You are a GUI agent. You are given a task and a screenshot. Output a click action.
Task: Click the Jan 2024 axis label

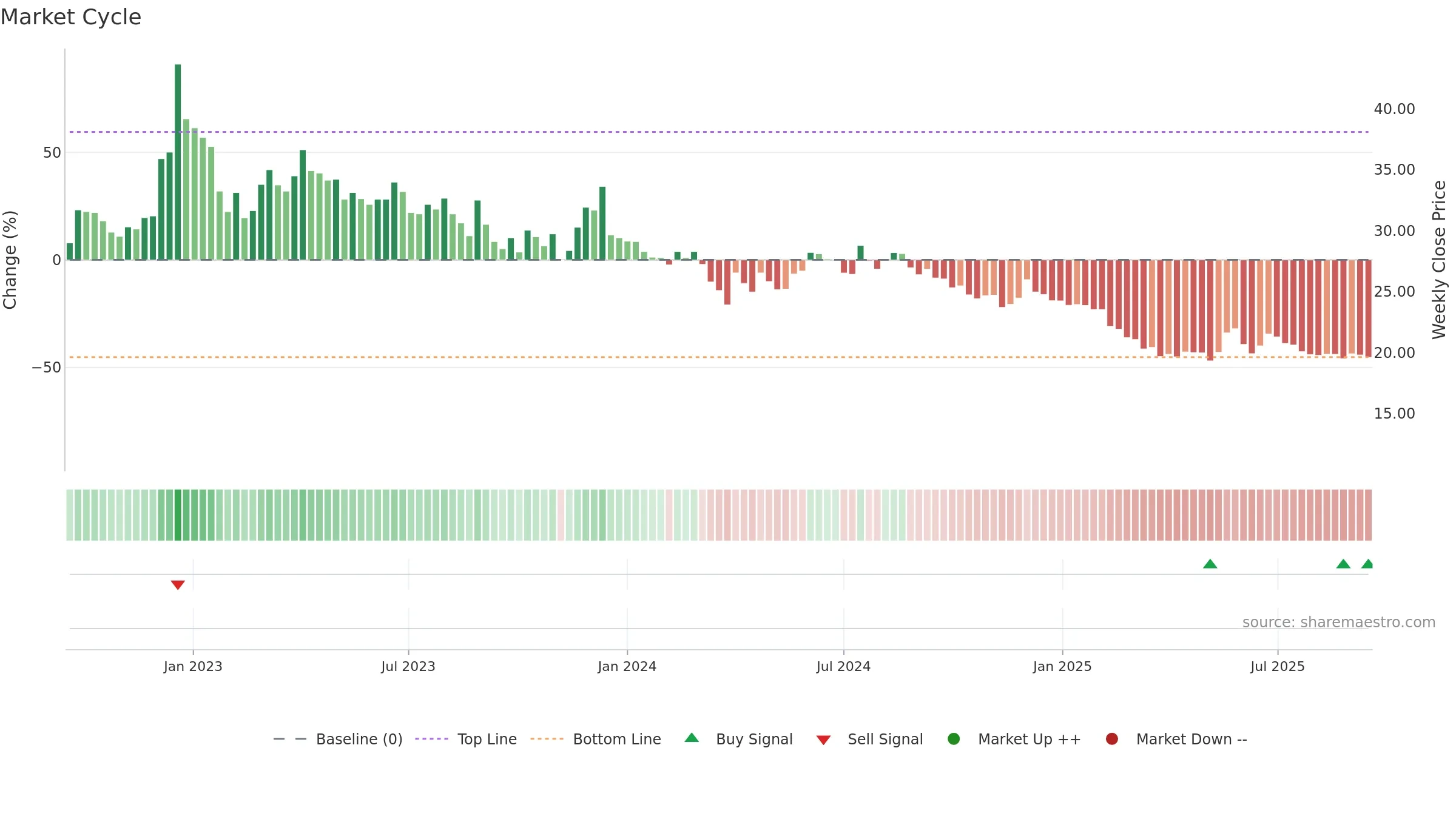pyautogui.click(x=627, y=667)
